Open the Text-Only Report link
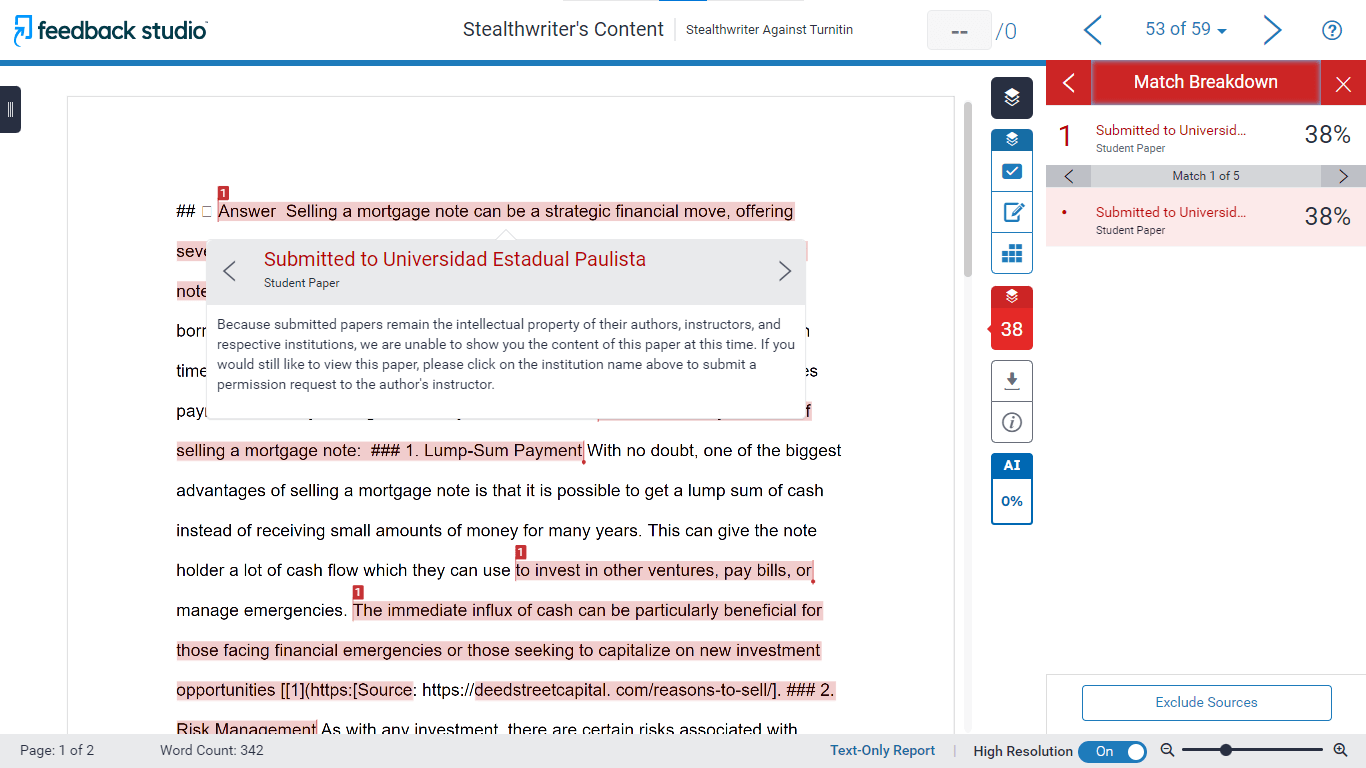Screen dimensions: 1366x768 (882, 751)
